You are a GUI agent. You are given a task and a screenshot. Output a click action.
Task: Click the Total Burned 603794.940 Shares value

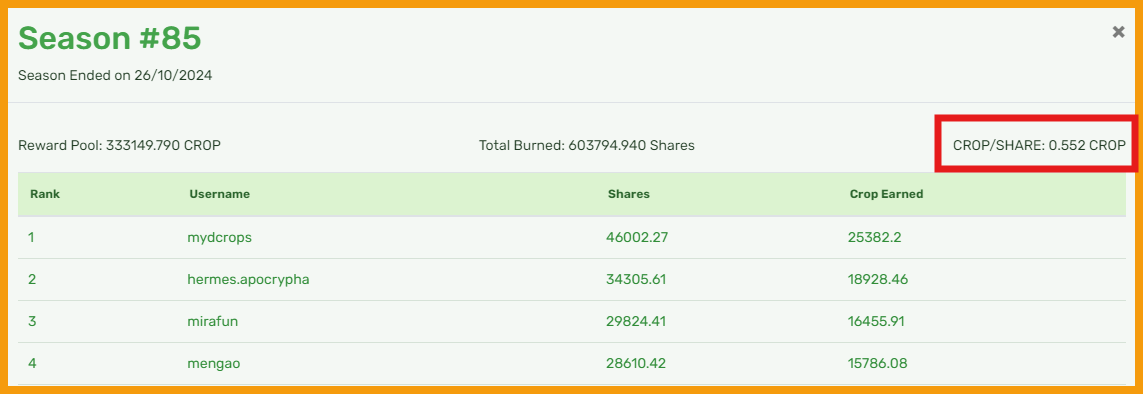(587, 145)
